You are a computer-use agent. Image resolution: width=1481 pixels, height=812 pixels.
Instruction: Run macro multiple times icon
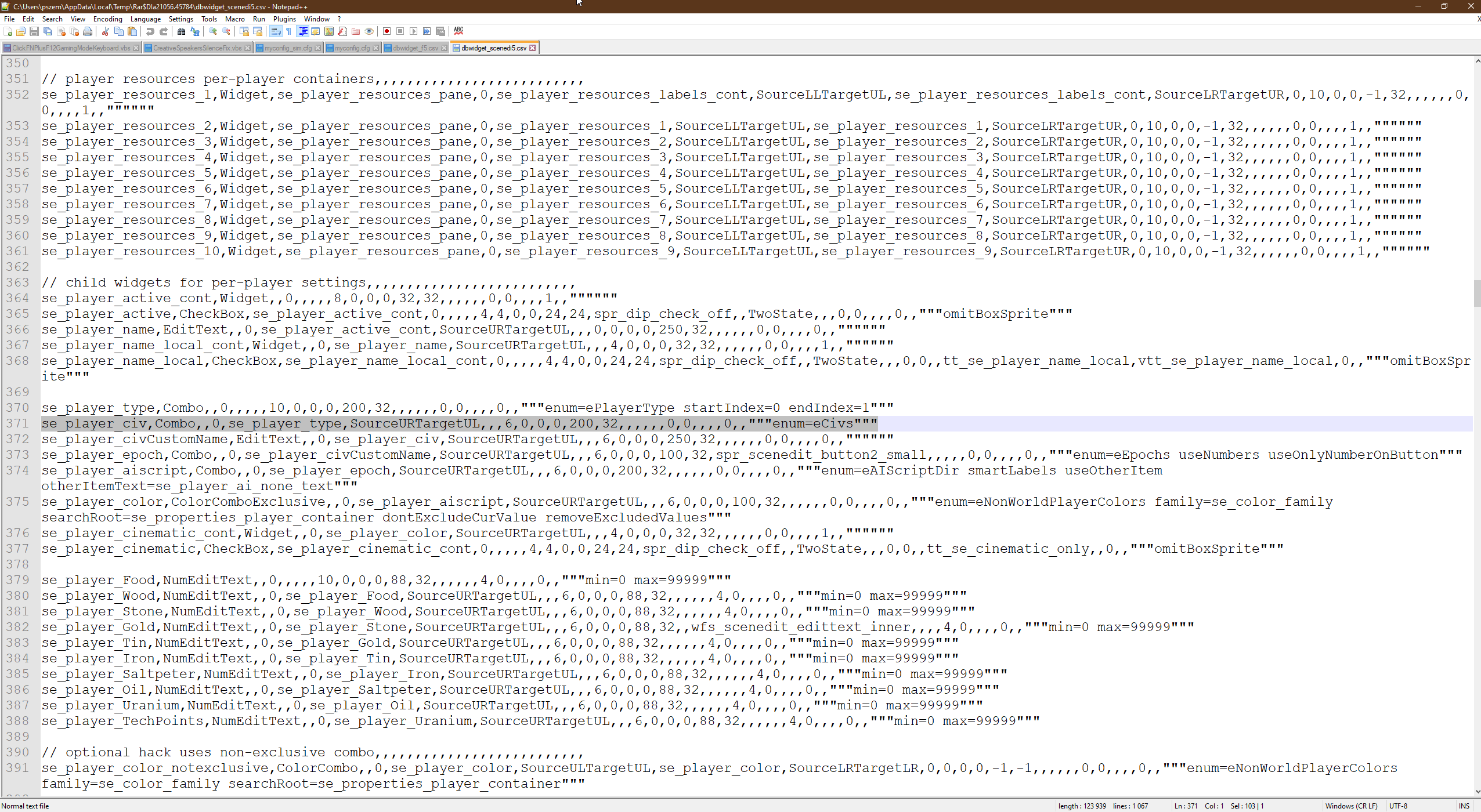tap(427, 31)
